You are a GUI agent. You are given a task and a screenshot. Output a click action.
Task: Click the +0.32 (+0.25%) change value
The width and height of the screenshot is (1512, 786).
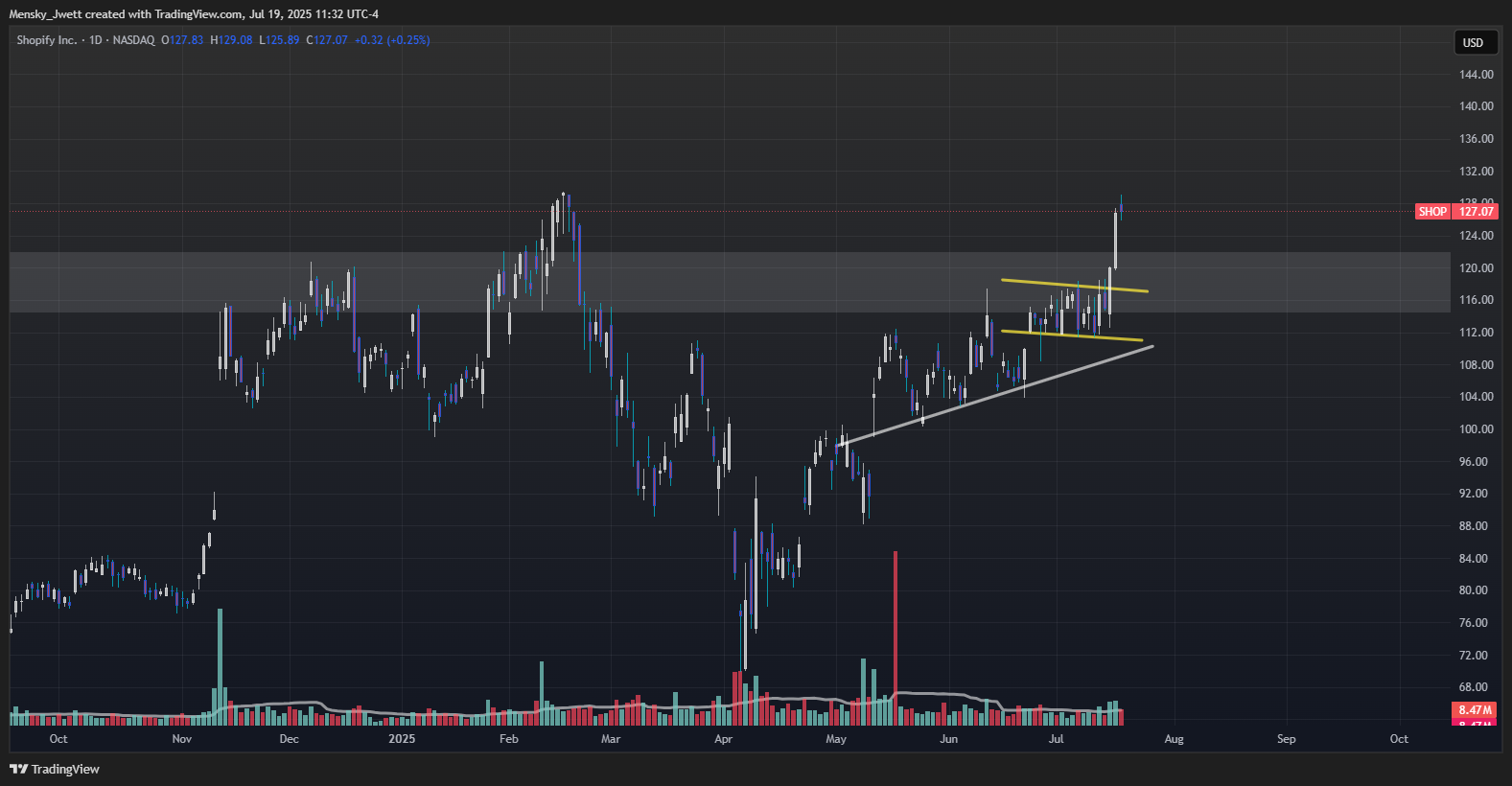coord(392,40)
